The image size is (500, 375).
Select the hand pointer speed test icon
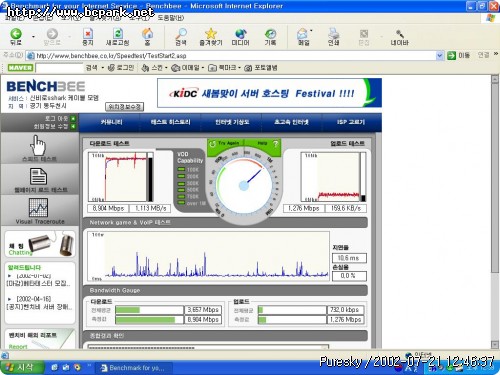[38, 145]
